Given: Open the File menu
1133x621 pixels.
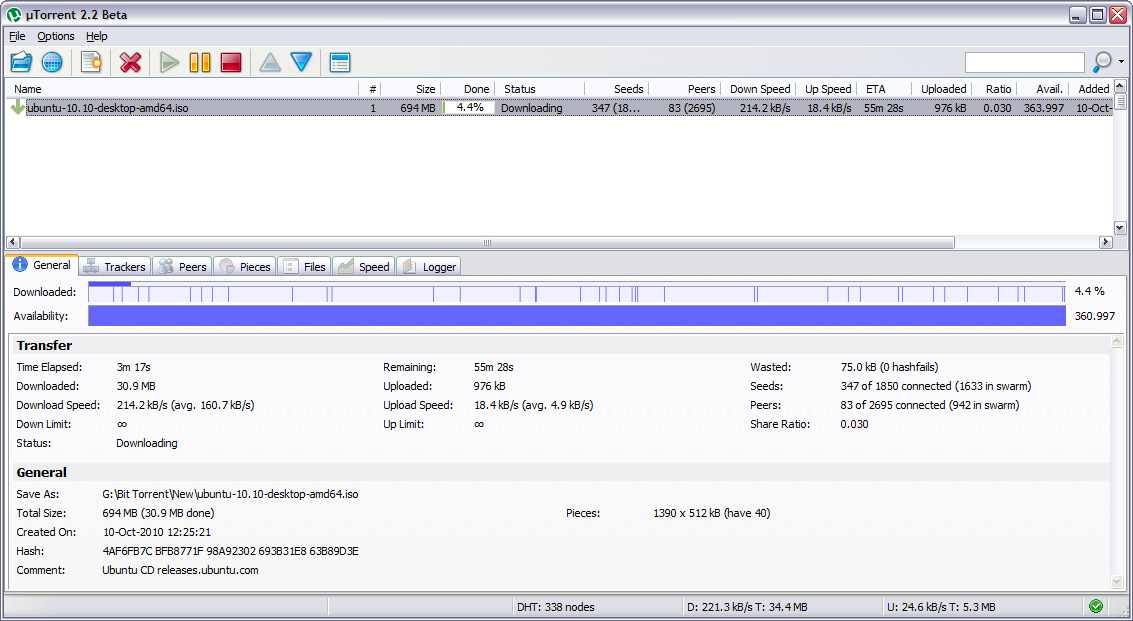Looking at the screenshot, I should 17,36.
